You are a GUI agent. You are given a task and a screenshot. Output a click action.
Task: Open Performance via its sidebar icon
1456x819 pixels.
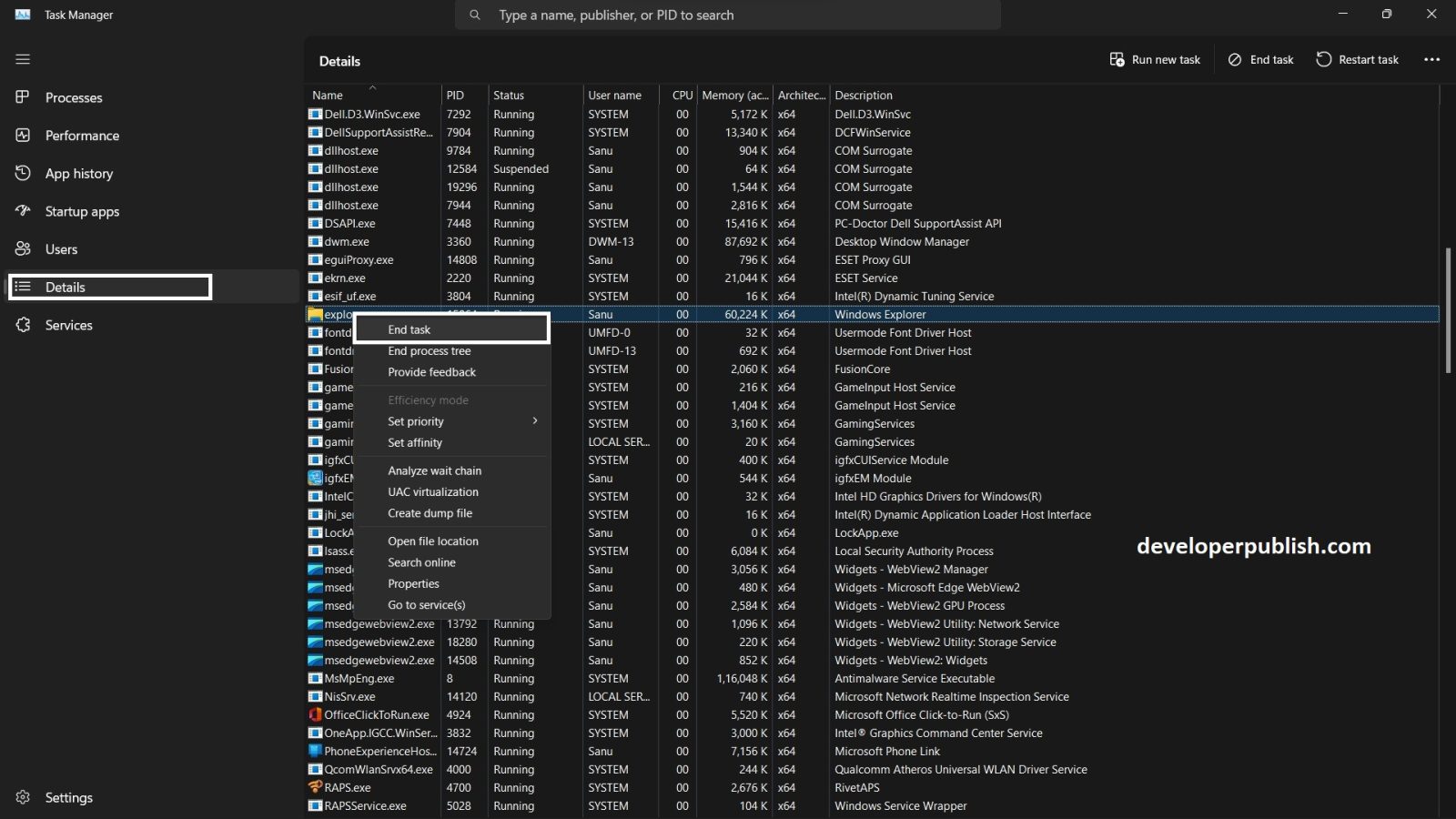23,136
